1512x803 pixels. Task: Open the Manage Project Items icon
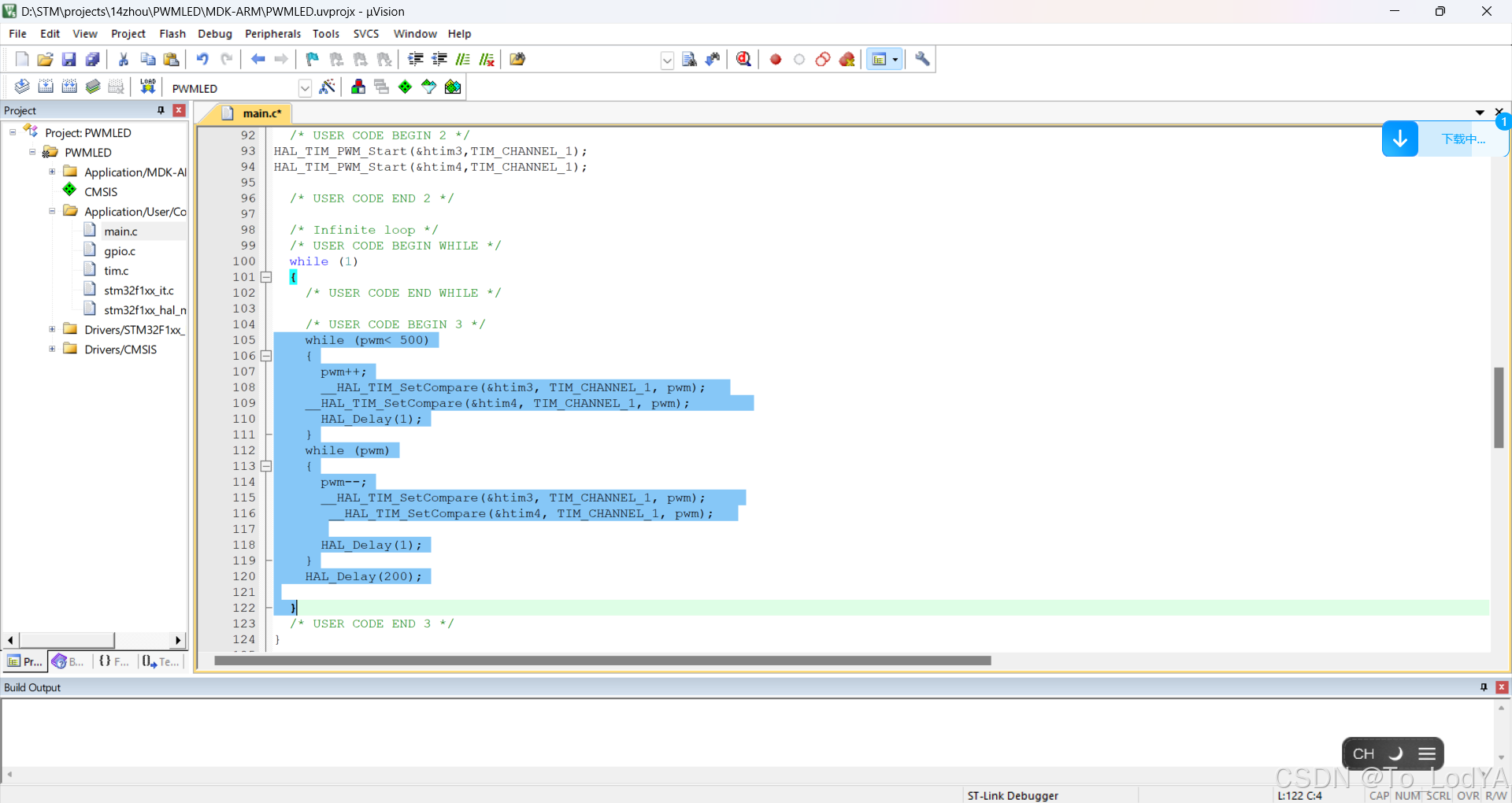358,87
